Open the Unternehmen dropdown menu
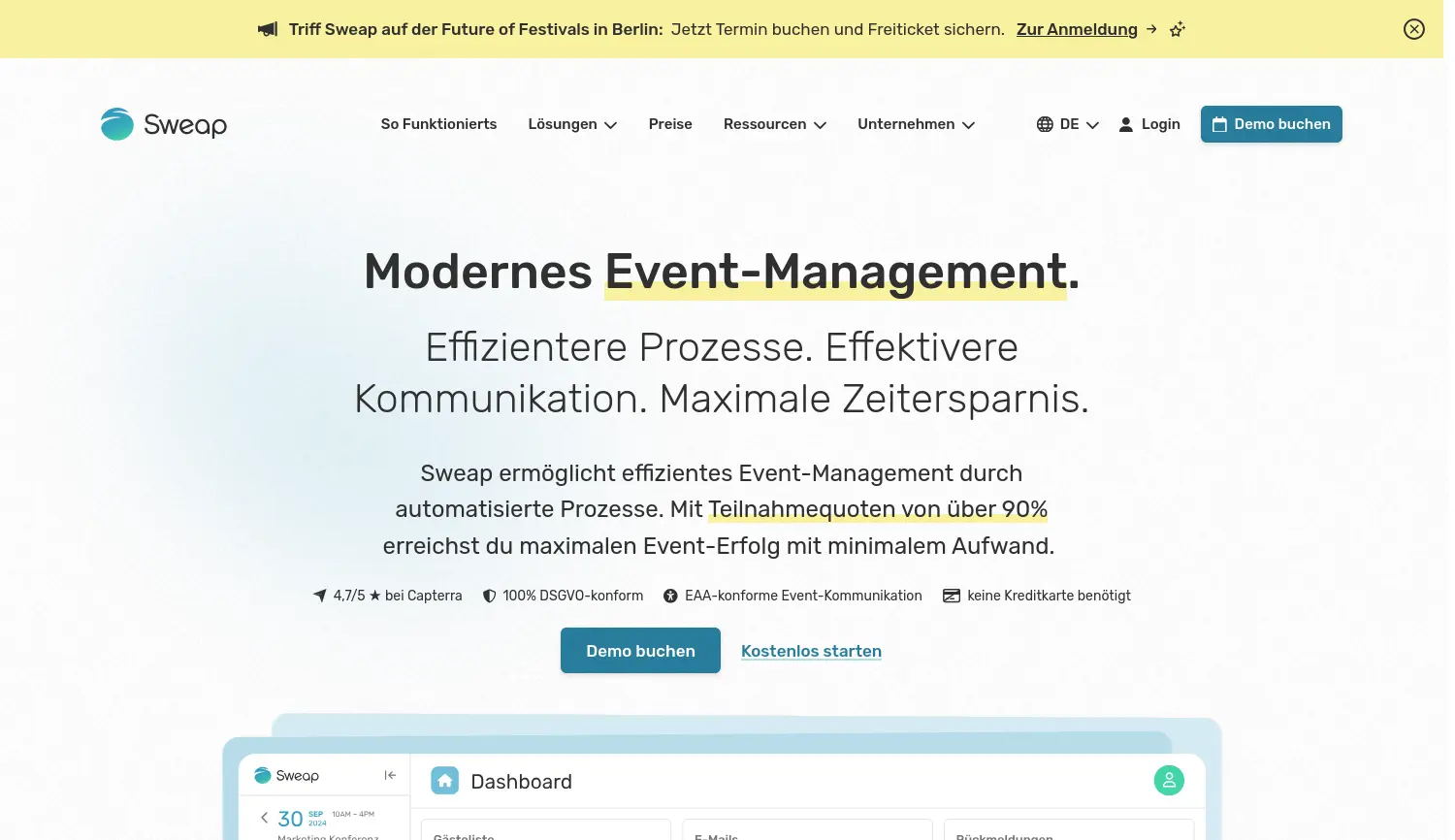 916,124
